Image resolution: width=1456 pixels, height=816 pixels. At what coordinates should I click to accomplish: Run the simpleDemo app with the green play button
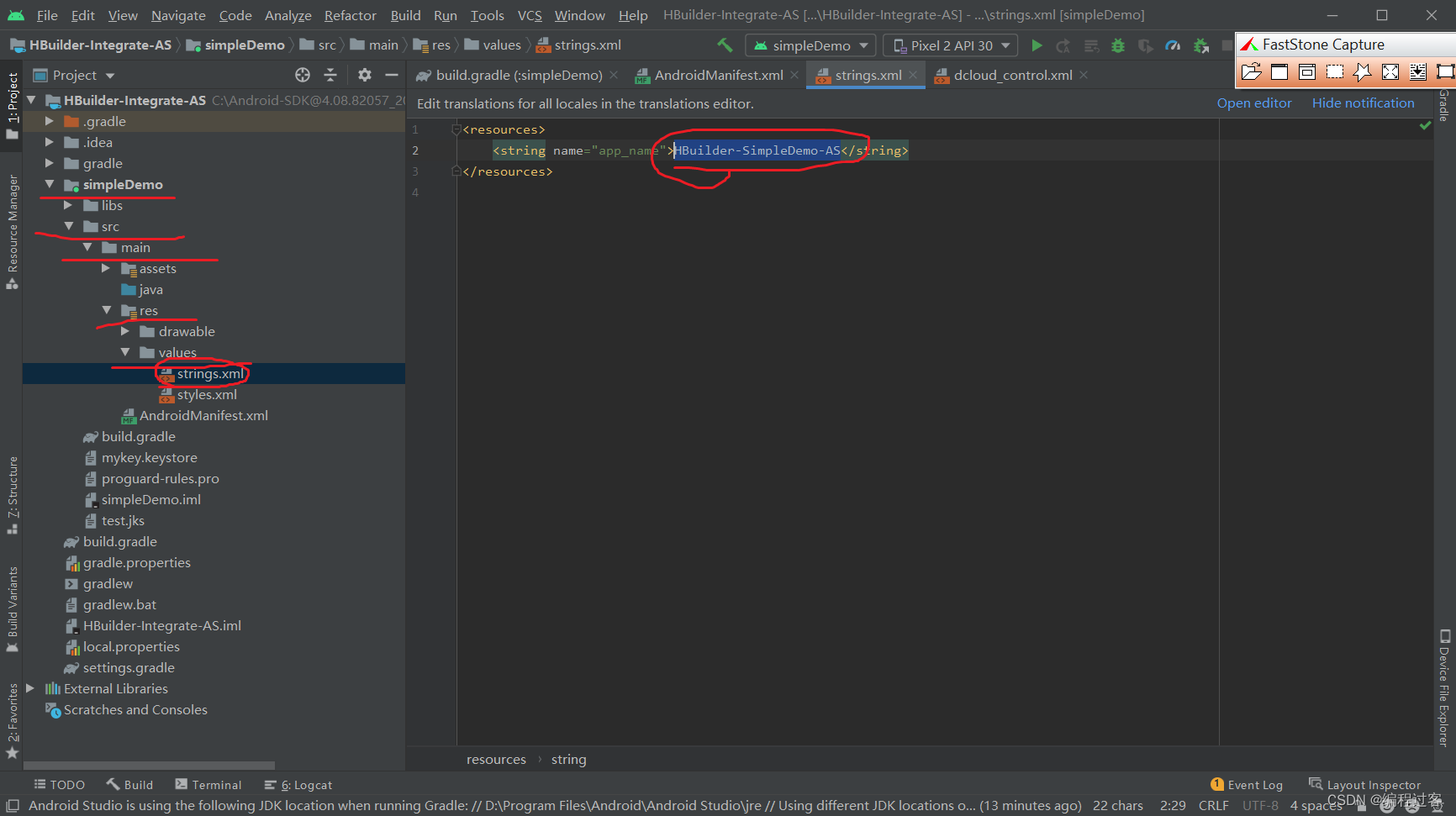tap(1037, 45)
